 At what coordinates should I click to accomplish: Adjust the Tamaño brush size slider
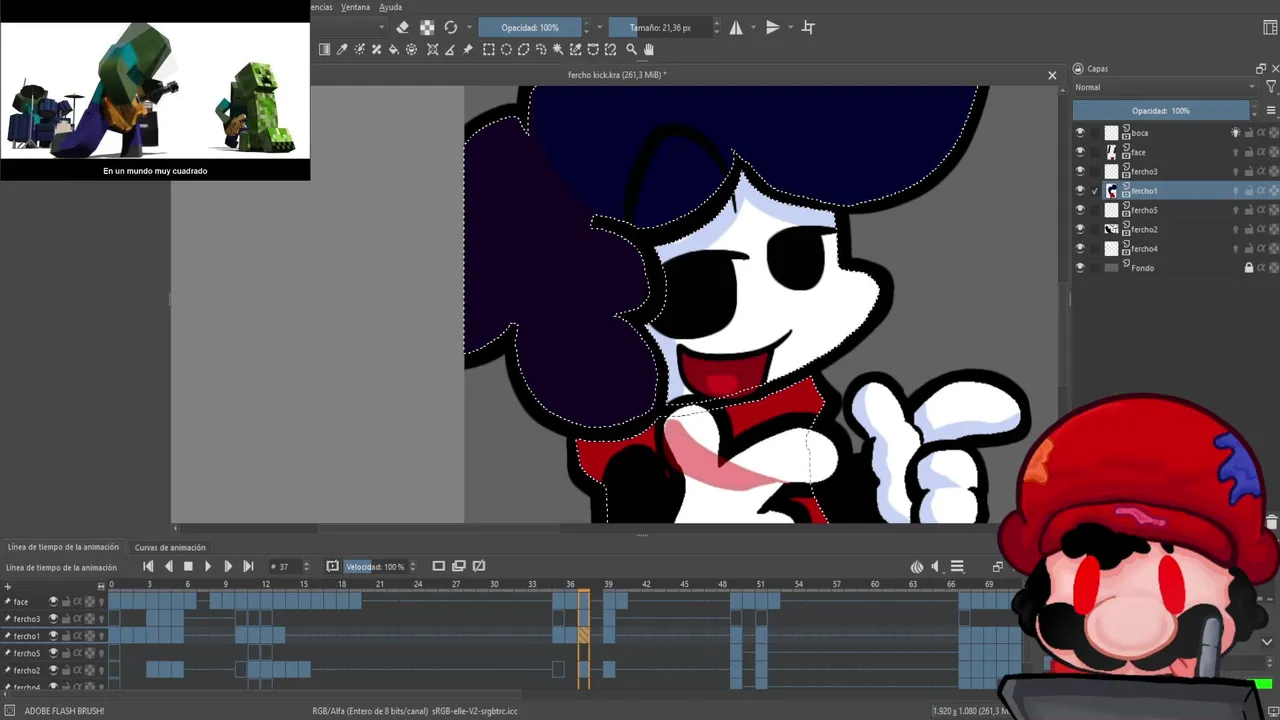point(660,28)
